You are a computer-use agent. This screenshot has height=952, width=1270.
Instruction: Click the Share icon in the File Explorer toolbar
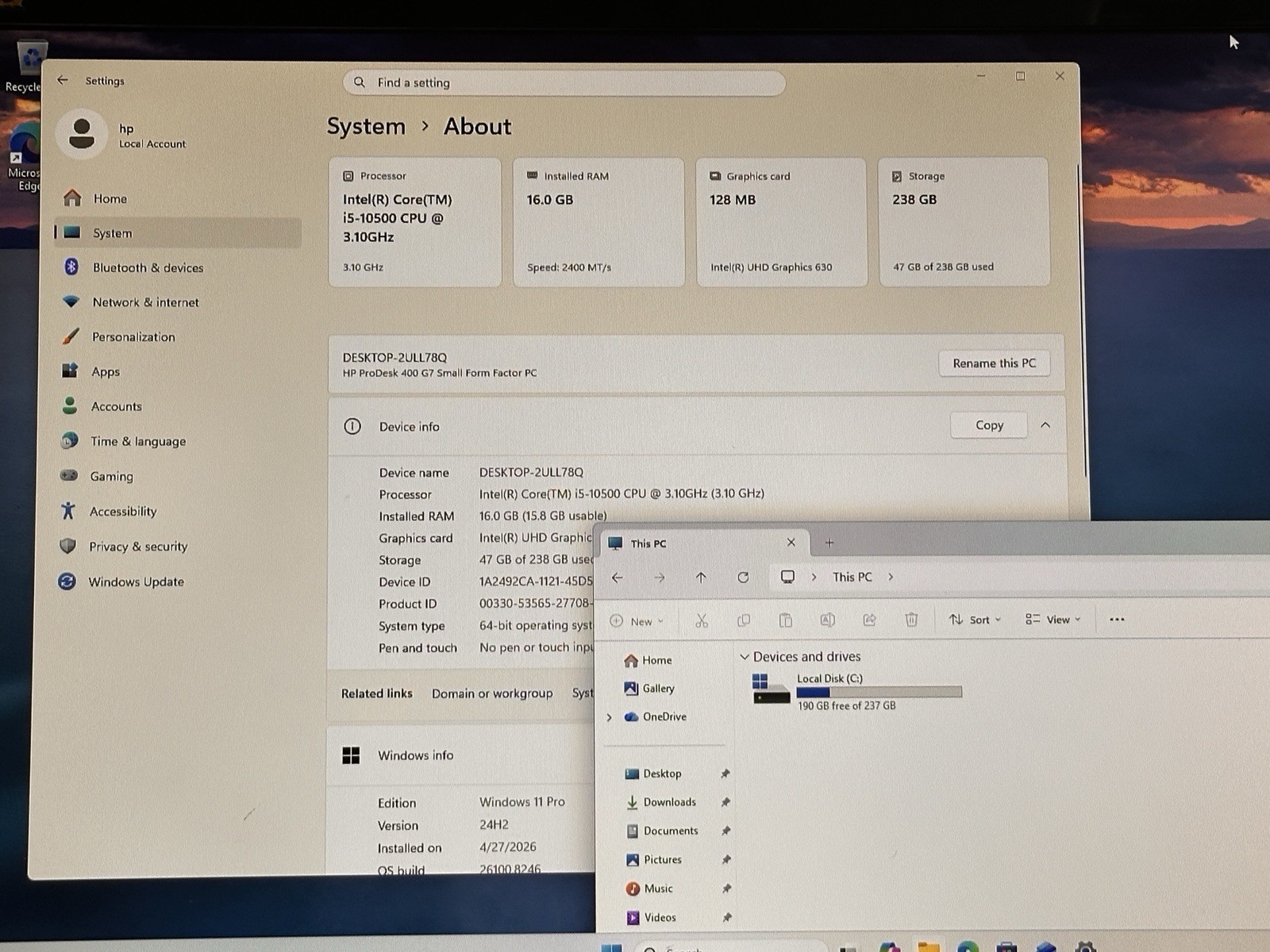[869, 620]
